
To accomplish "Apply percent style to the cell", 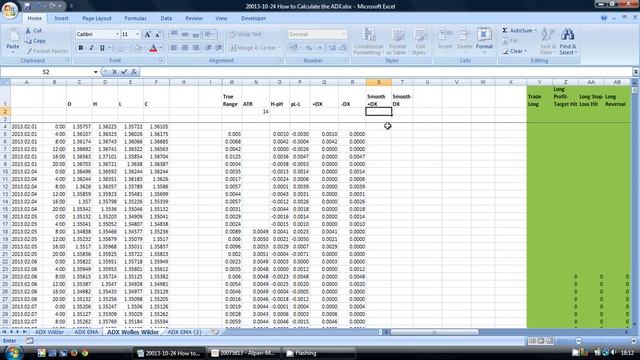I will click(x=309, y=48).
